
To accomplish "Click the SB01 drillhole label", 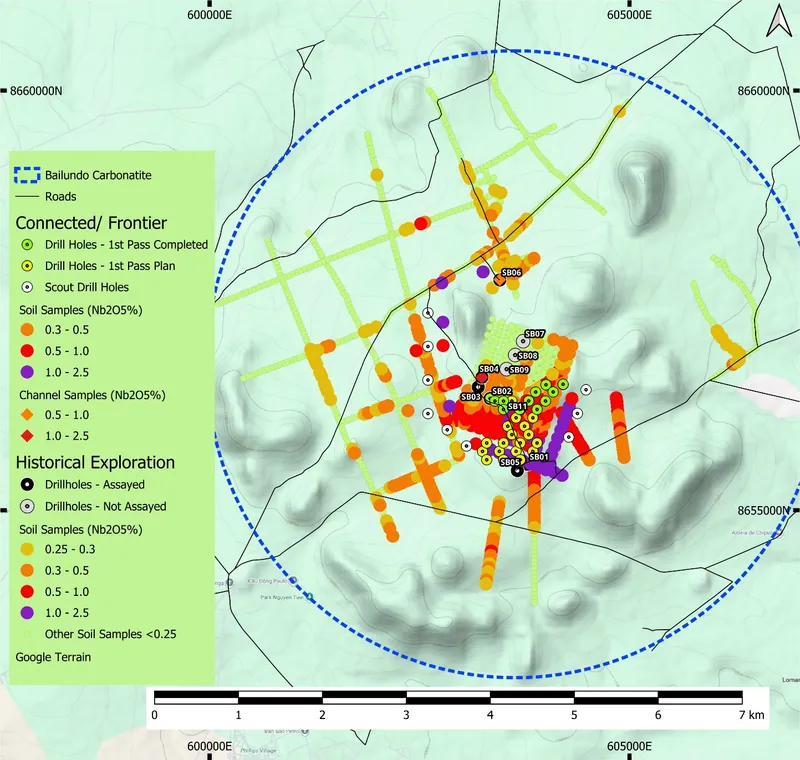I will (538, 457).
